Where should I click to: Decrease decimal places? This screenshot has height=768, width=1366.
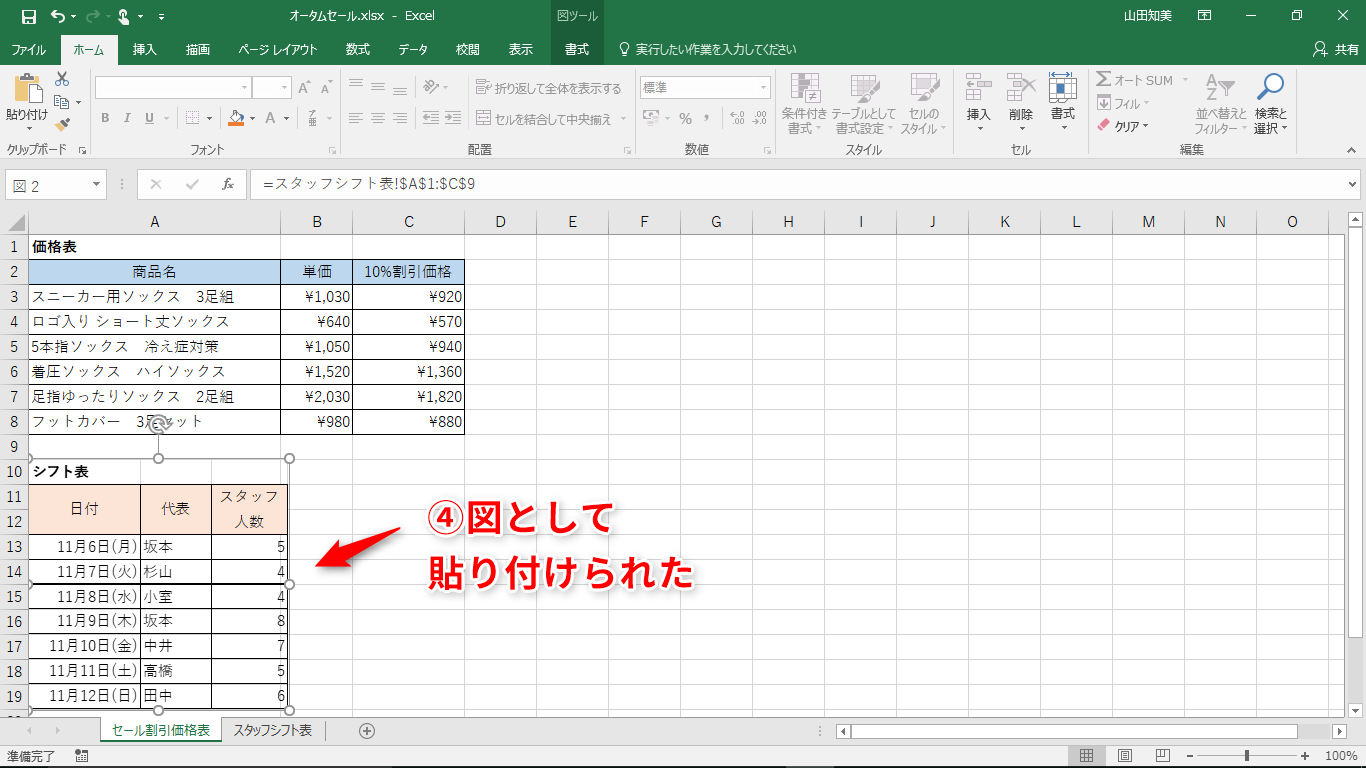tap(761, 118)
